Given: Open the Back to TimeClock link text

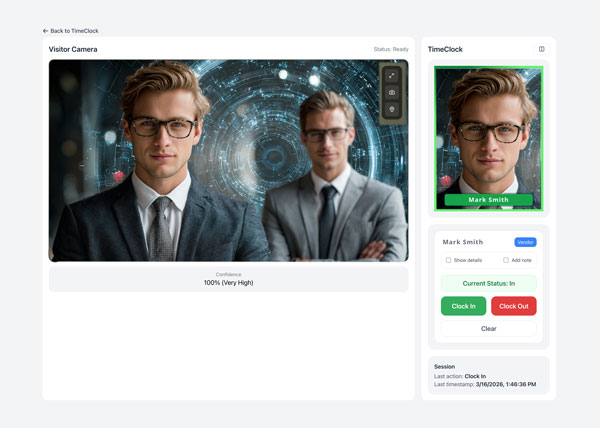Looking at the screenshot, I should [x=74, y=31].
